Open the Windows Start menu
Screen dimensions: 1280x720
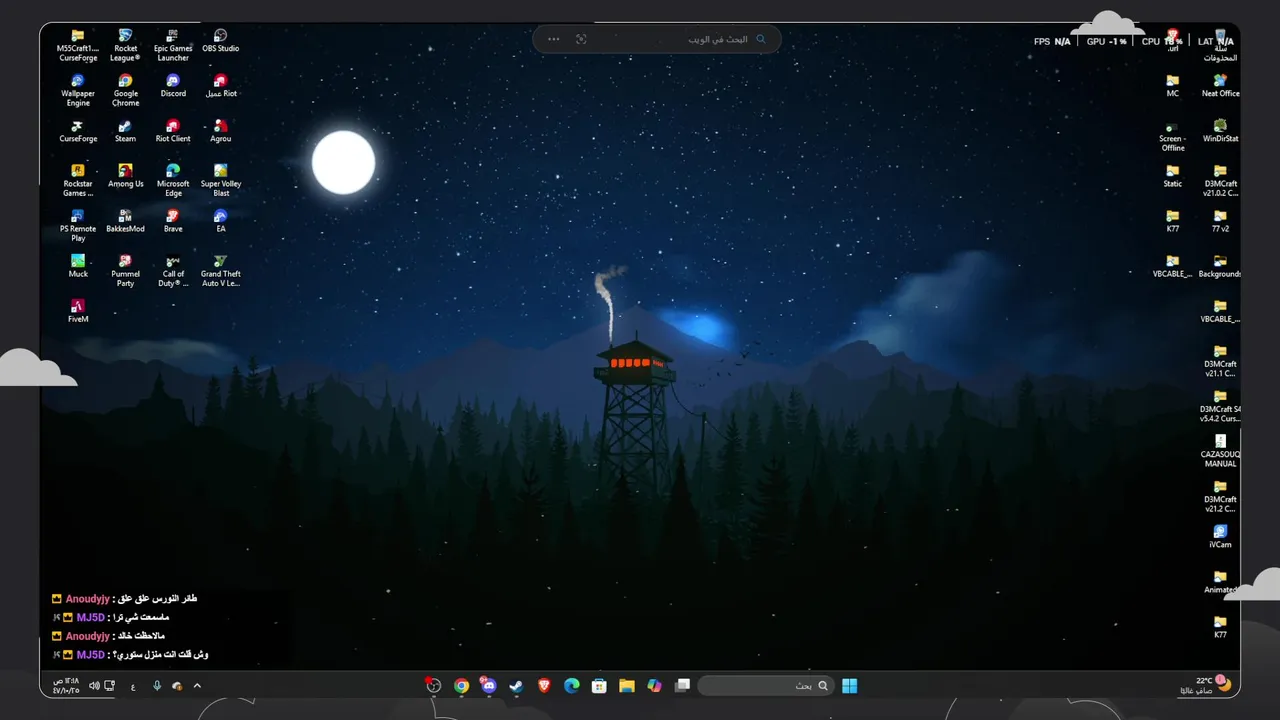point(850,686)
